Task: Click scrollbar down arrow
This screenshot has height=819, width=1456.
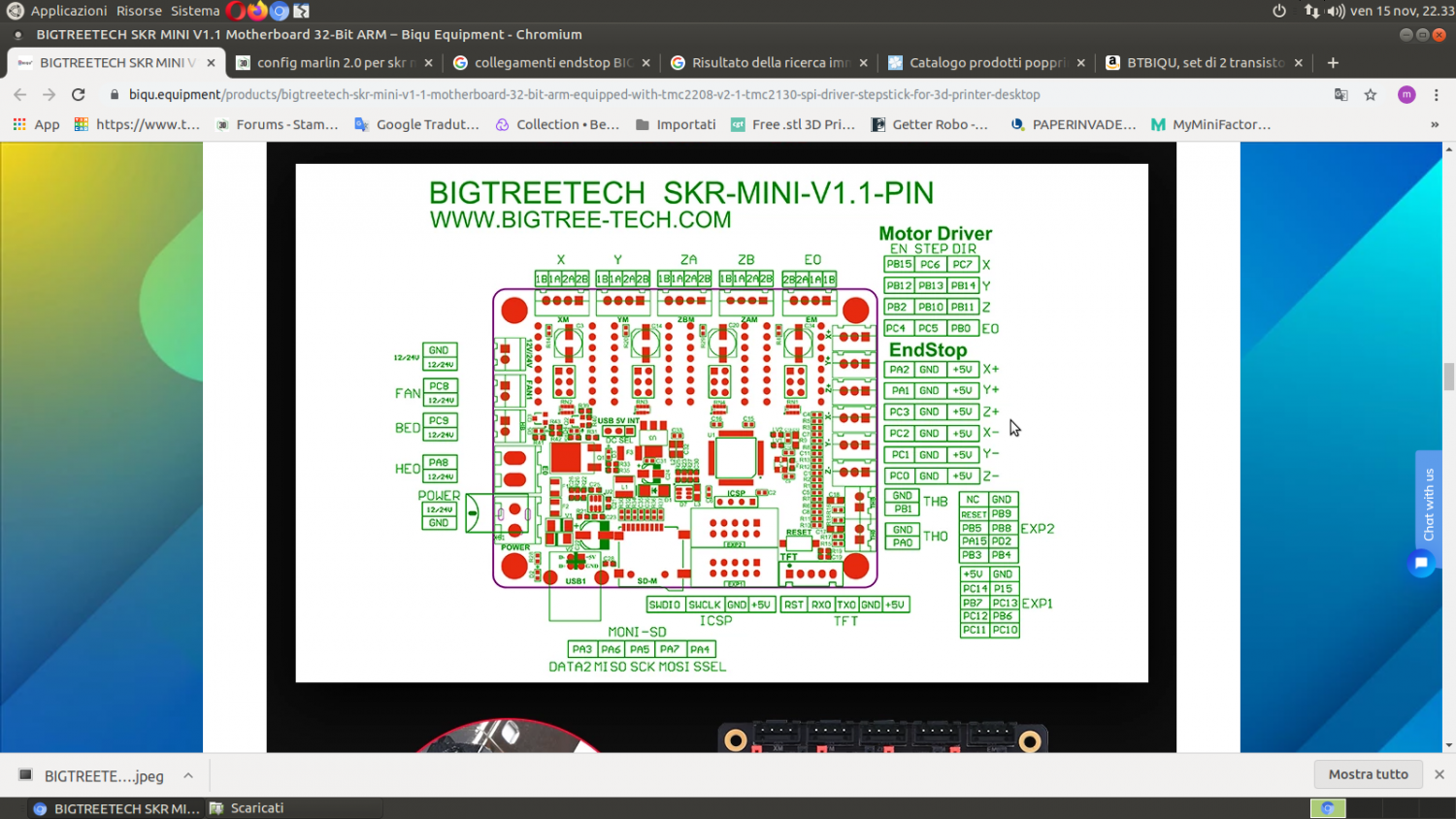Action: click(x=1449, y=745)
